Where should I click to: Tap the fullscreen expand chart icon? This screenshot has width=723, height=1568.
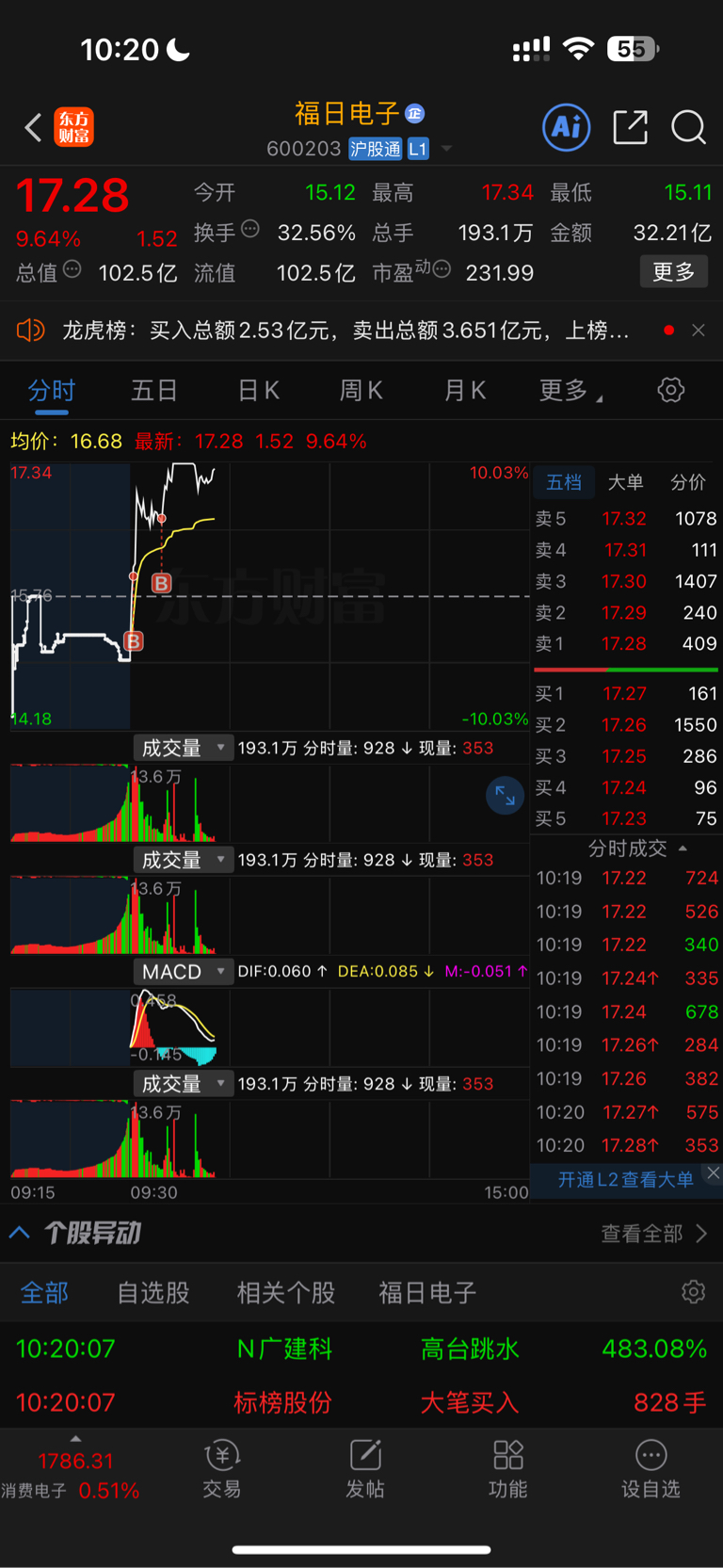(x=505, y=796)
